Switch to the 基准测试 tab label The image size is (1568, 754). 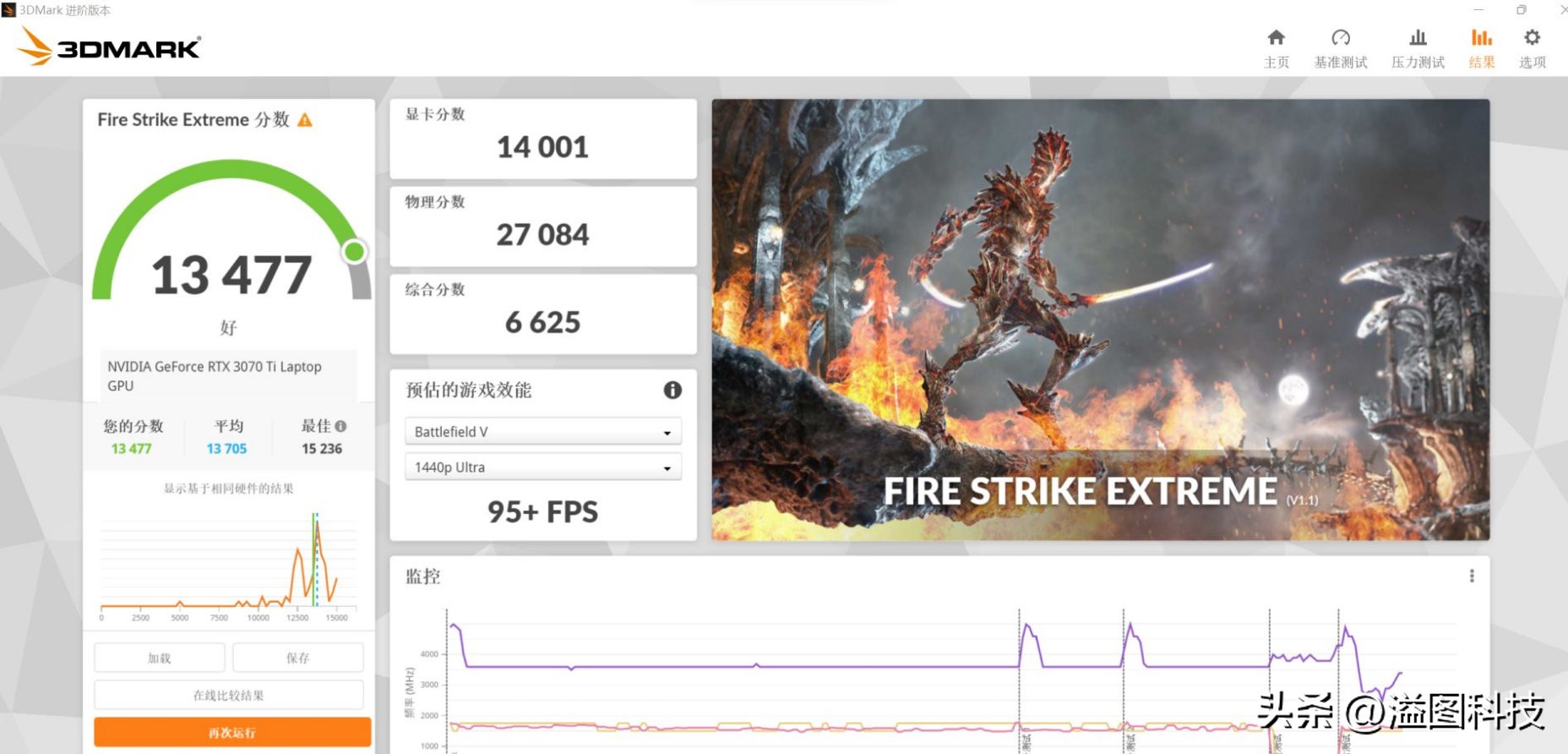1341,63
